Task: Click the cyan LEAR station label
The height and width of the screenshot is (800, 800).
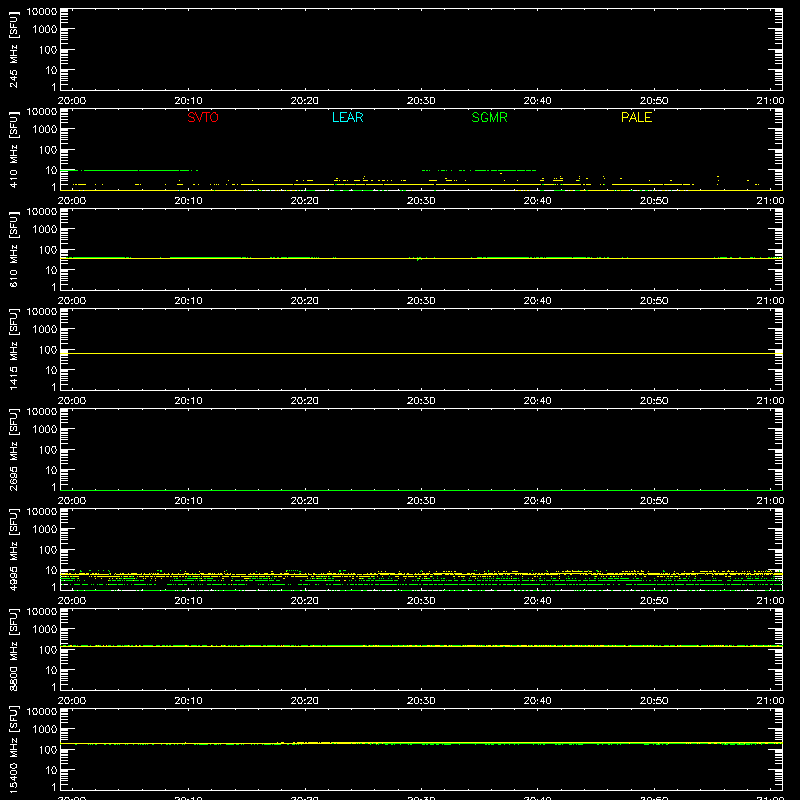Action: point(347,117)
